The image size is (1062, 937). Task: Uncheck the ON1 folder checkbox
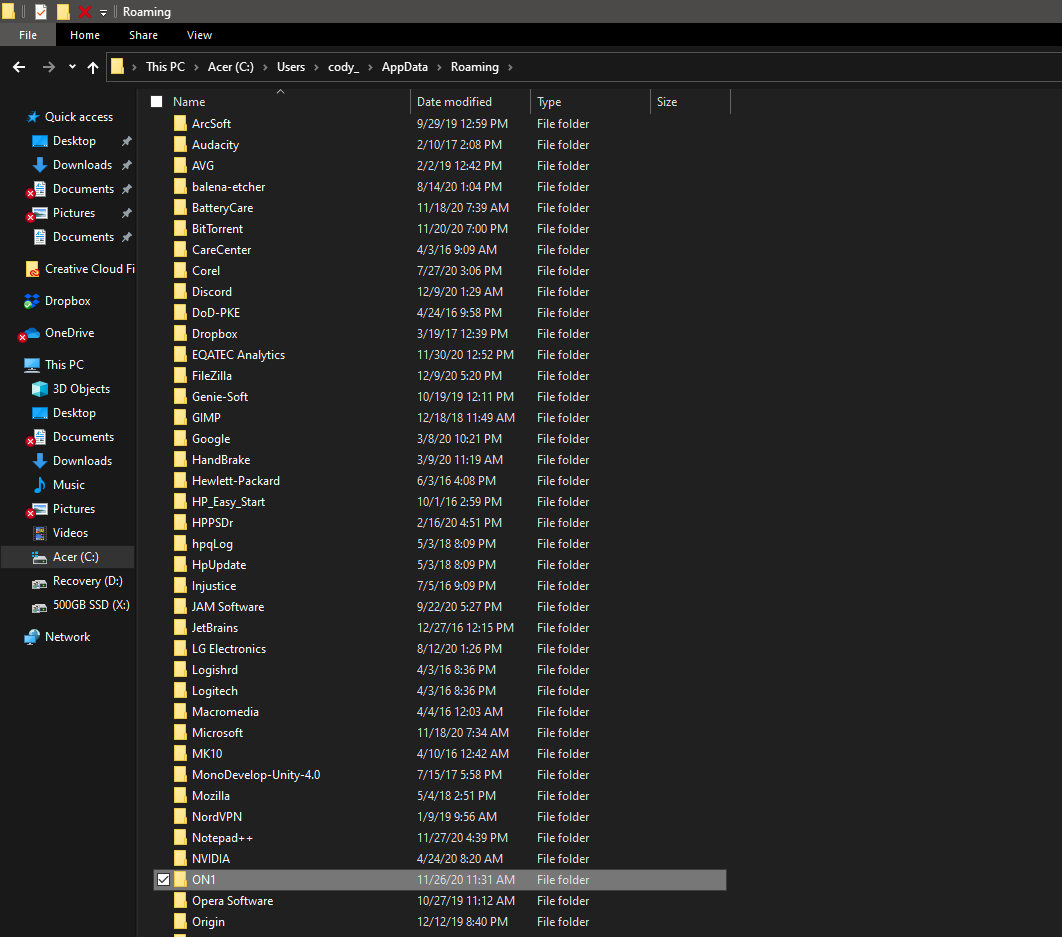pos(164,880)
